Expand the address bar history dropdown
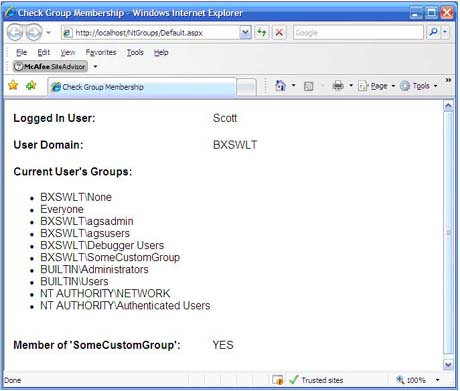Screen dimensions: 460x391 point(245,33)
